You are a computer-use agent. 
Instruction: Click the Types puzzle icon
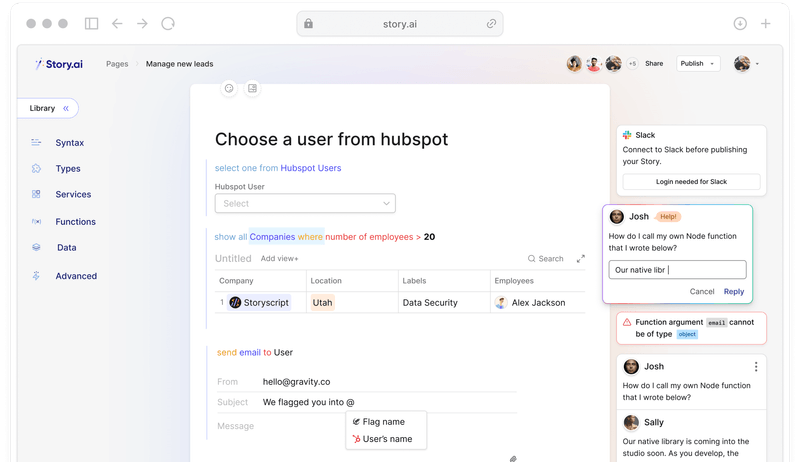tap(36, 168)
